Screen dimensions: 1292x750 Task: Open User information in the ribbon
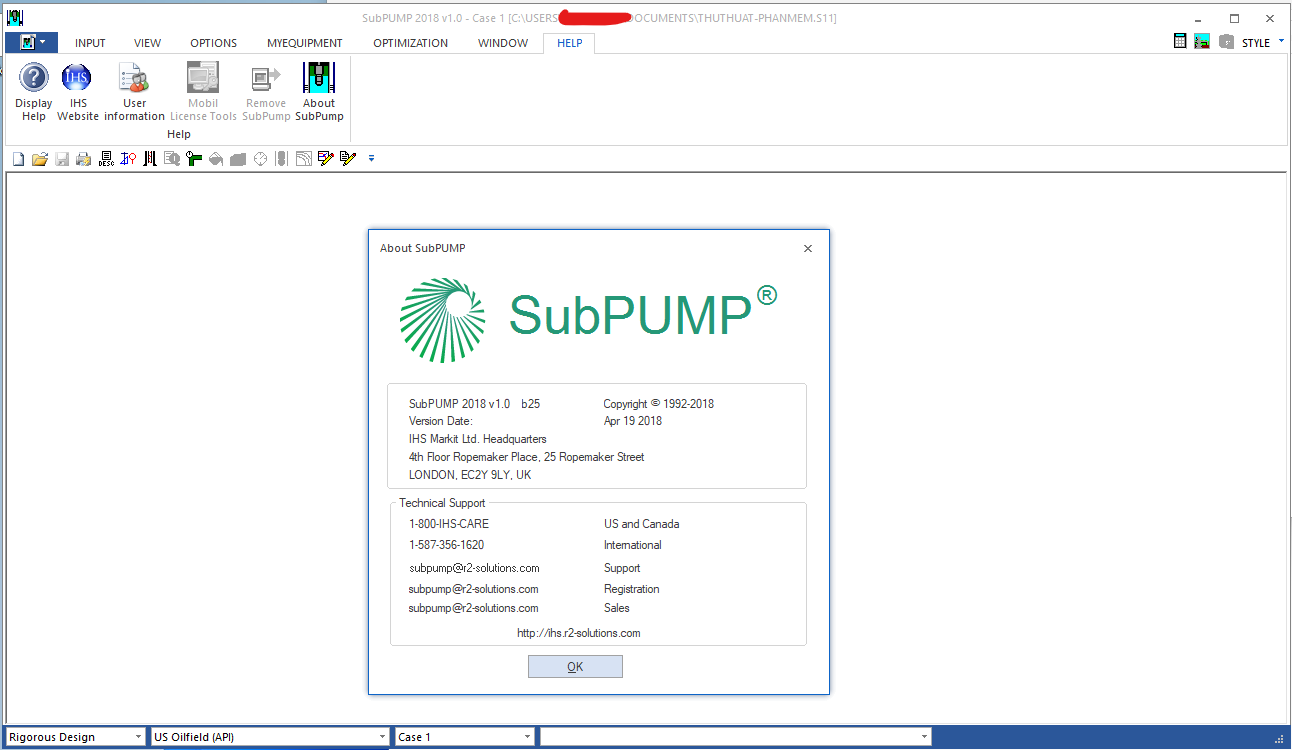[134, 92]
